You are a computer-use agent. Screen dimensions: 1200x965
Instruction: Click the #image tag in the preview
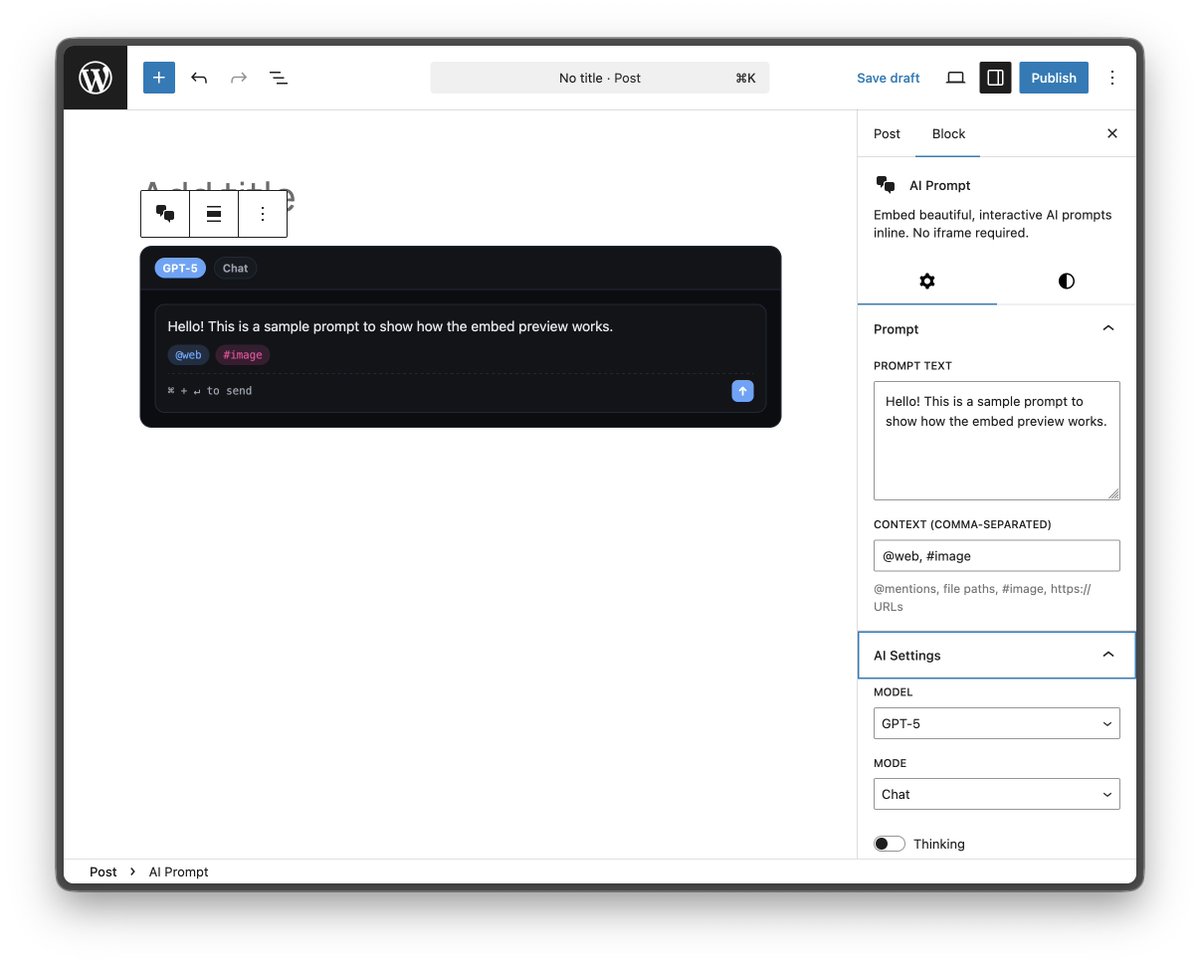click(x=243, y=355)
